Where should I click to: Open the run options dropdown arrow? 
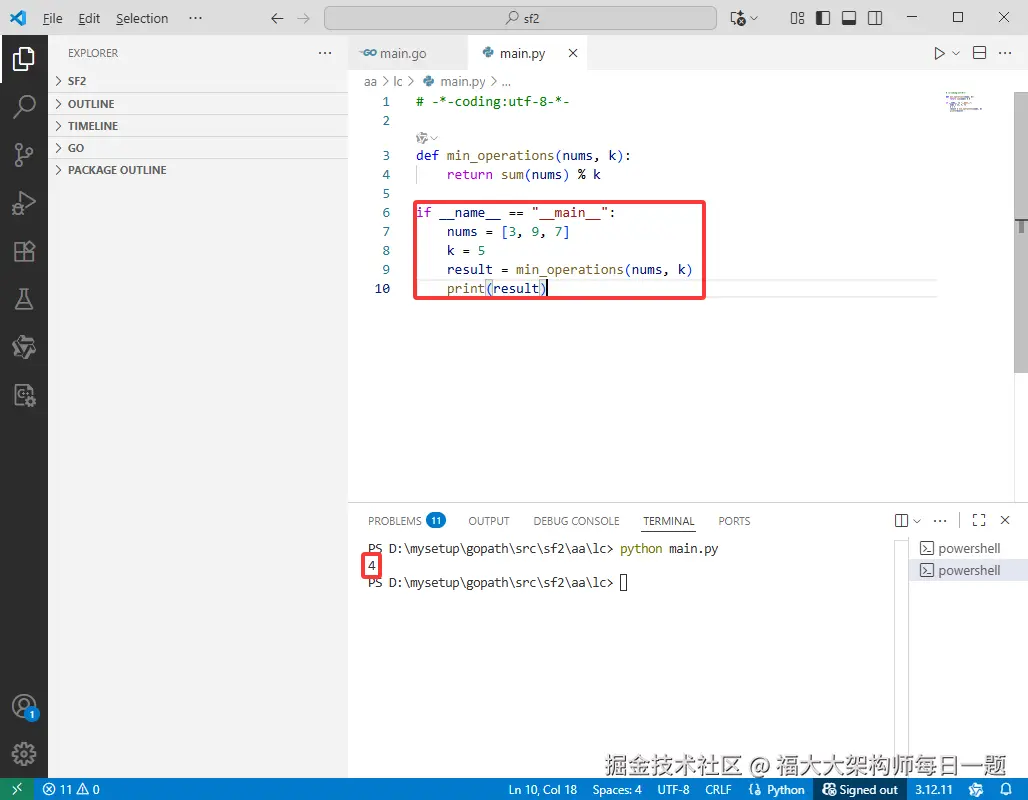(x=956, y=53)
